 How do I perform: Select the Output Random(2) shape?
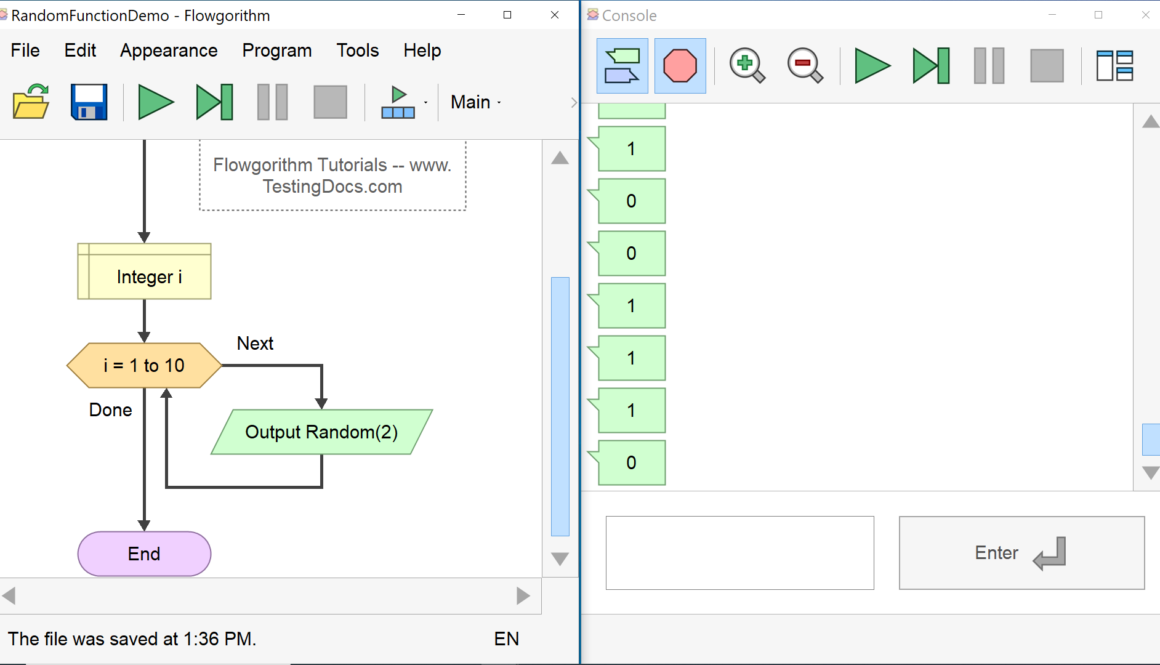[x=322, y=432]
